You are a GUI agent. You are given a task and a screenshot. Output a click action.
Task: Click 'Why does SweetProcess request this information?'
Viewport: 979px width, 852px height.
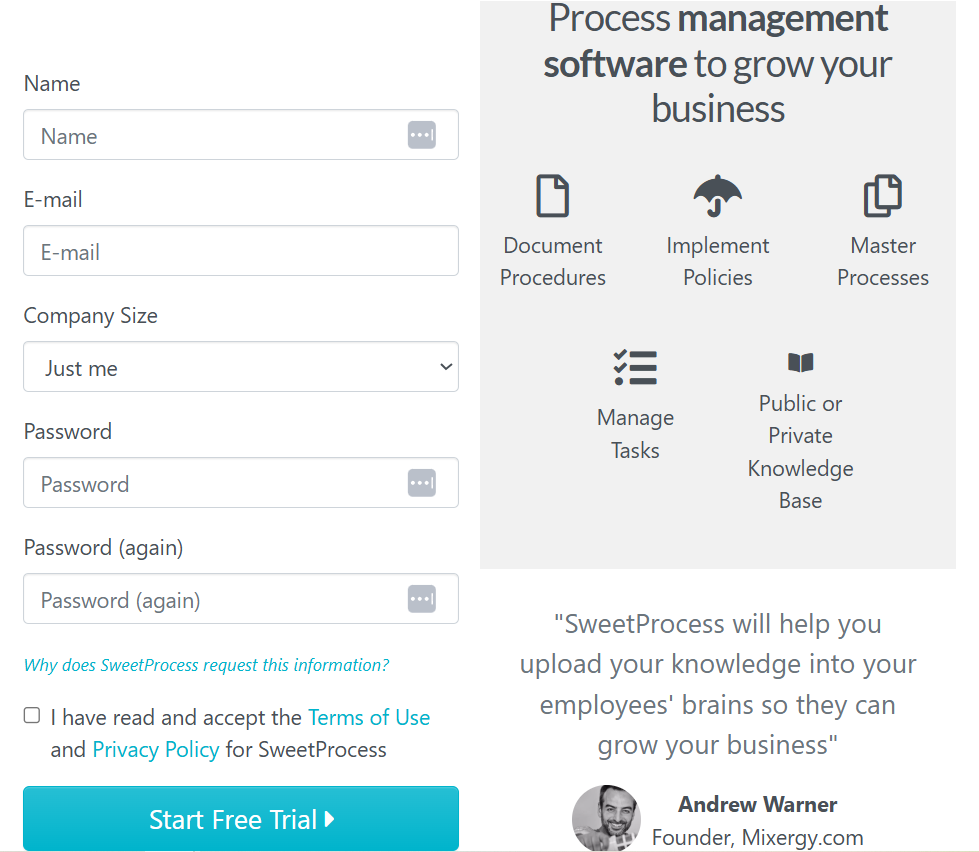tap(206, 665)
